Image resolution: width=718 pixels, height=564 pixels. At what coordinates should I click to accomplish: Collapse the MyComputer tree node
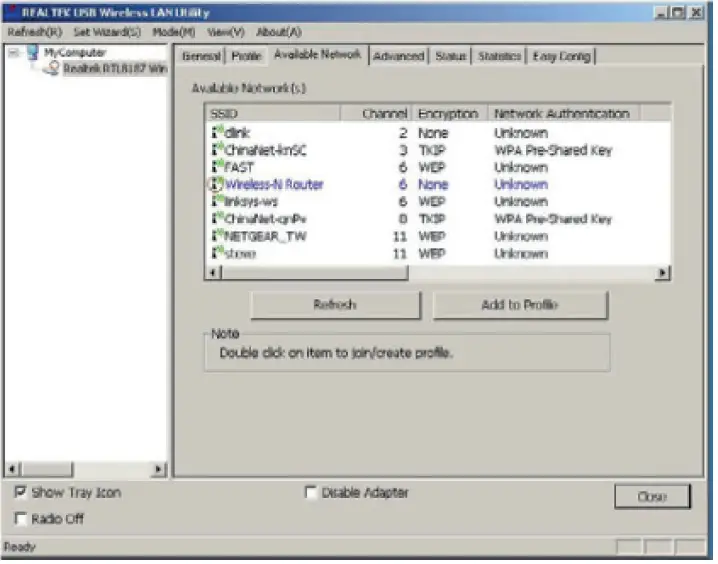click(x=13, y=52)
